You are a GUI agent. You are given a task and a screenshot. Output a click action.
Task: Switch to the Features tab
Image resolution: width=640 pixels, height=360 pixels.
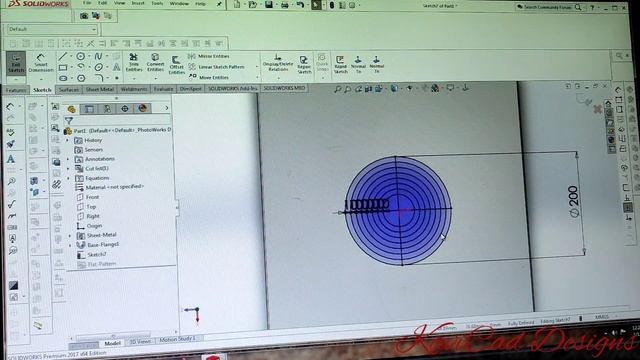[x=16, y=90]
